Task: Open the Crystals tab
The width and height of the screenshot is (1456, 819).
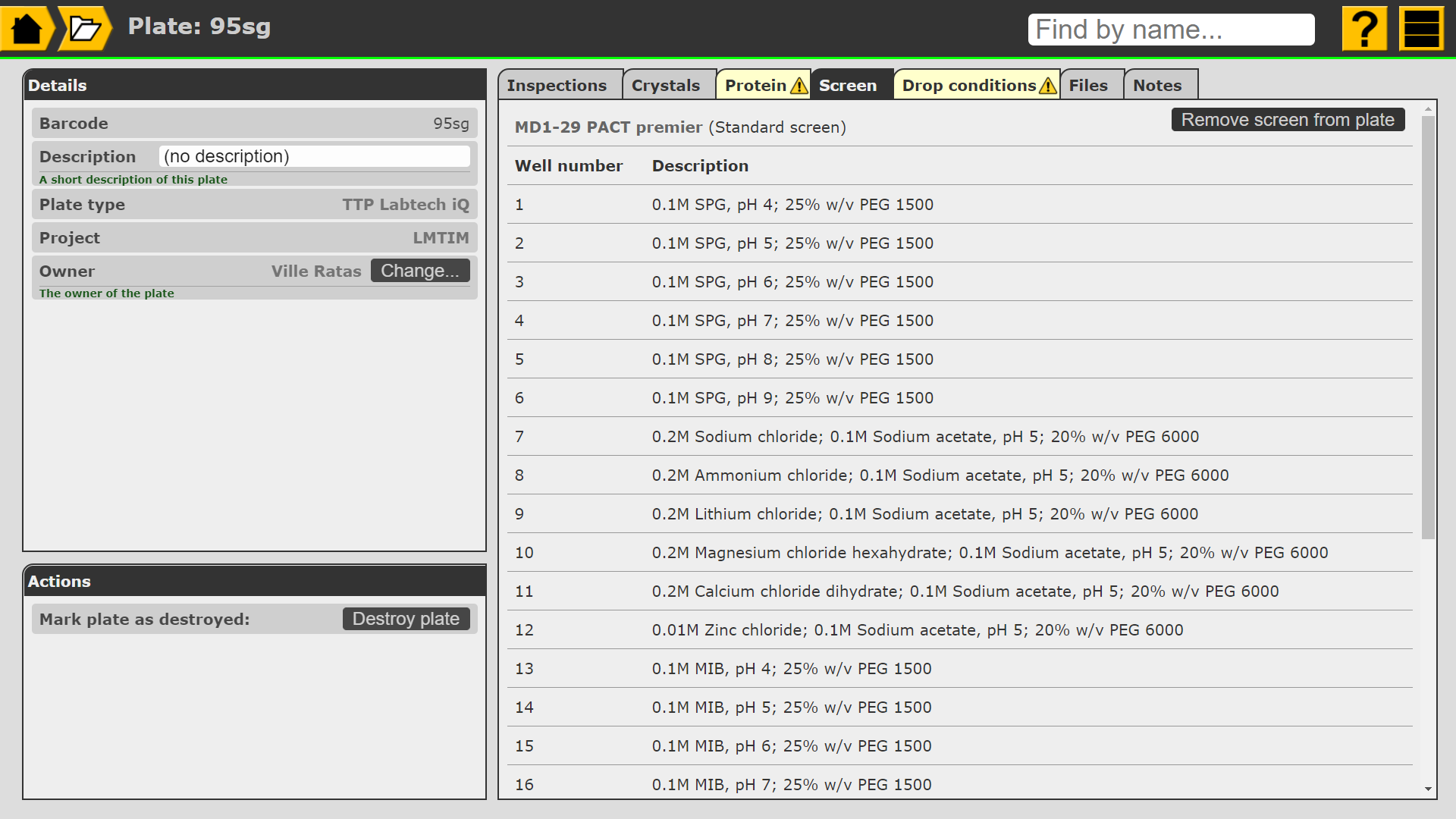Action: [x=665, y=86]
